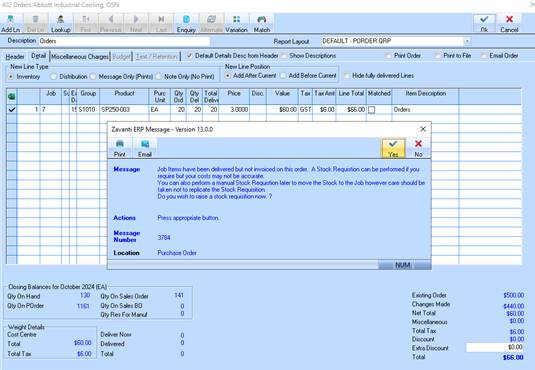The height and width of the screenshot is (370, 535).
Task: Click the Enquiry toolbar icon
Action: 186,24
